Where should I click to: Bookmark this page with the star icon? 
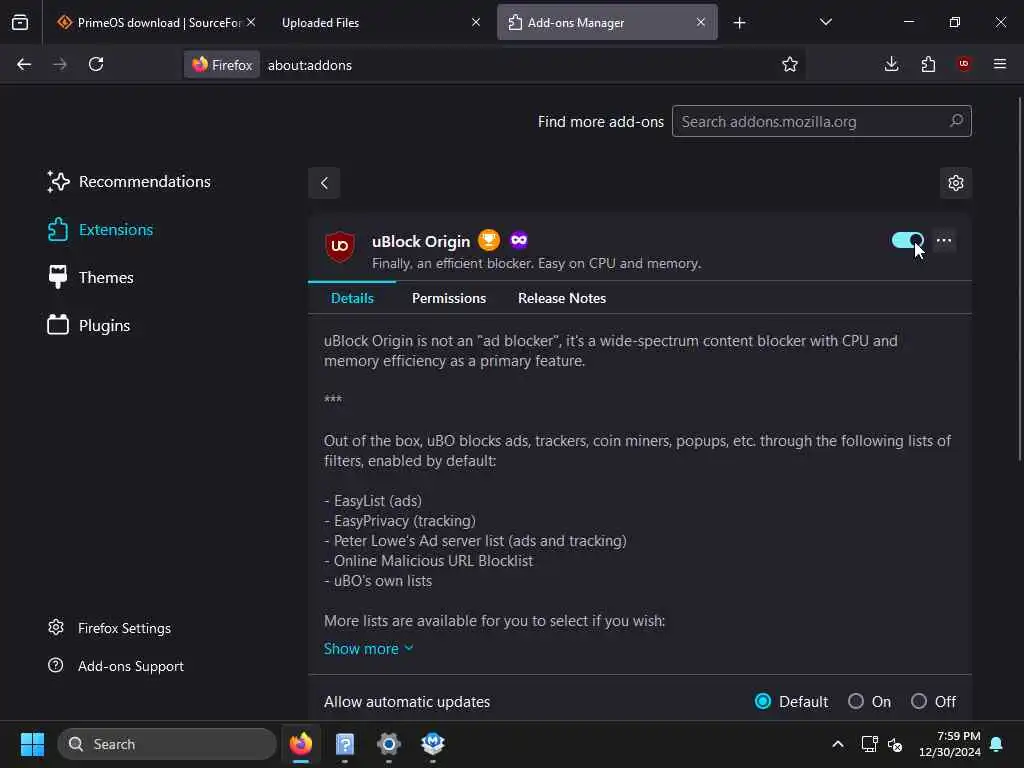[790, 64]
